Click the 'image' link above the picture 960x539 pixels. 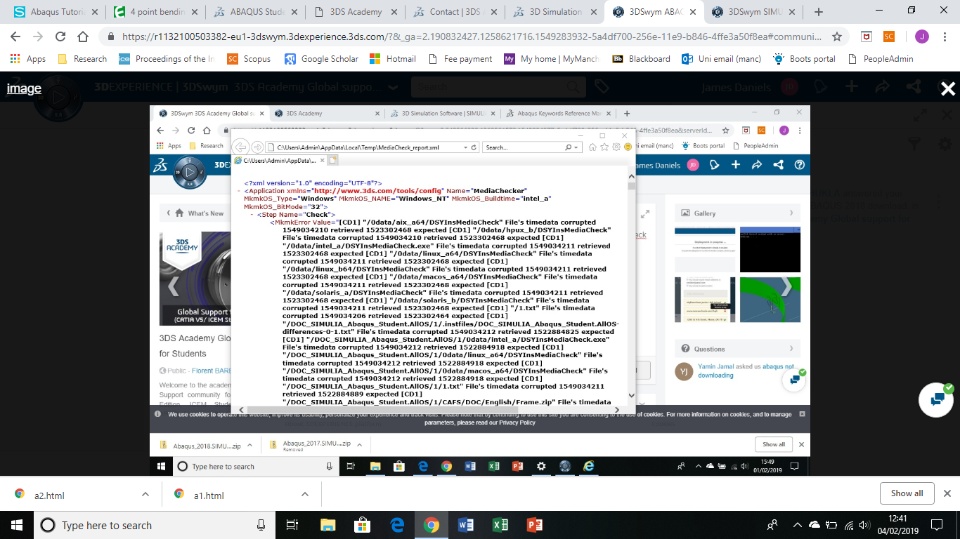tap(24, 89)
